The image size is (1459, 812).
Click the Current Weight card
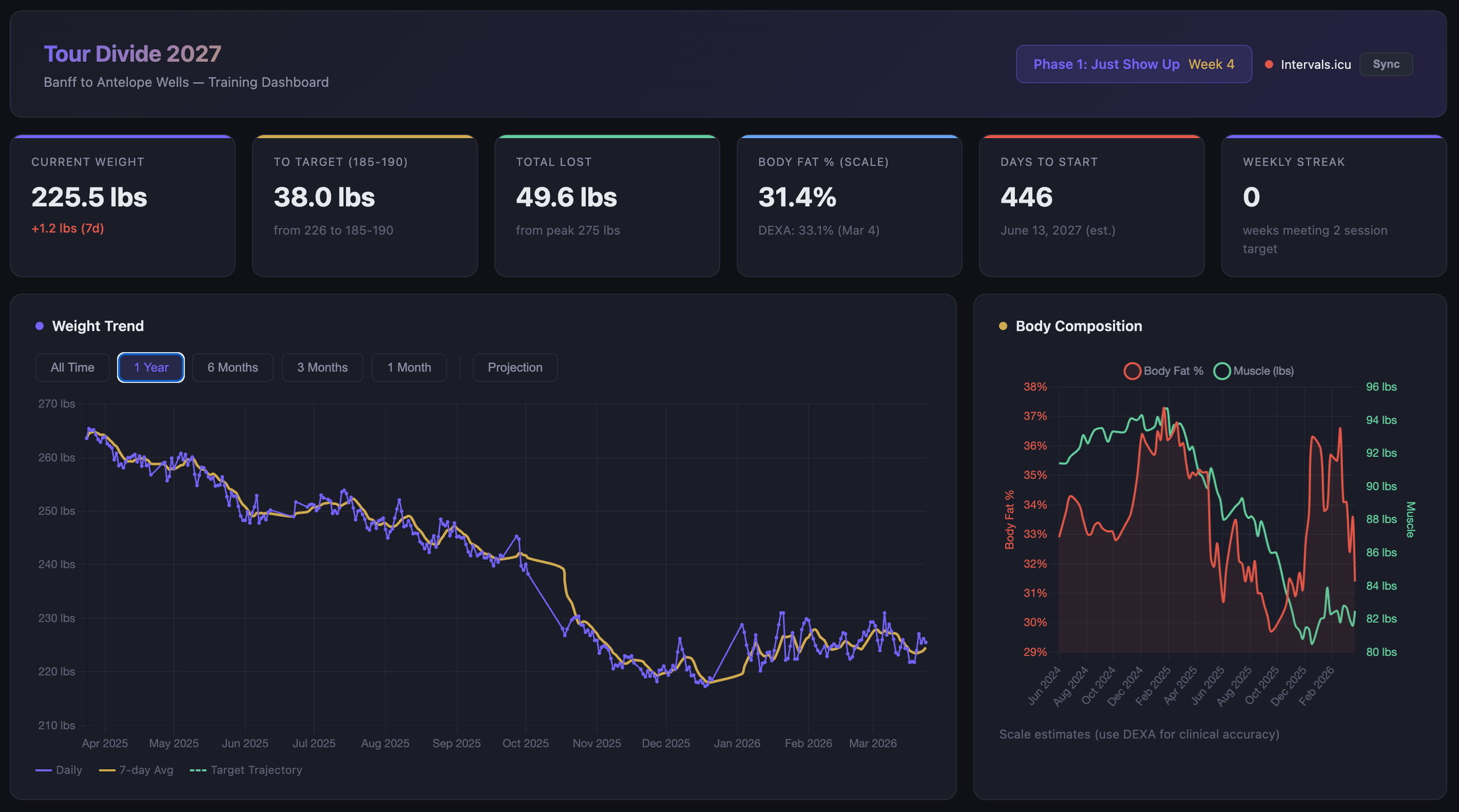point(123,206)
